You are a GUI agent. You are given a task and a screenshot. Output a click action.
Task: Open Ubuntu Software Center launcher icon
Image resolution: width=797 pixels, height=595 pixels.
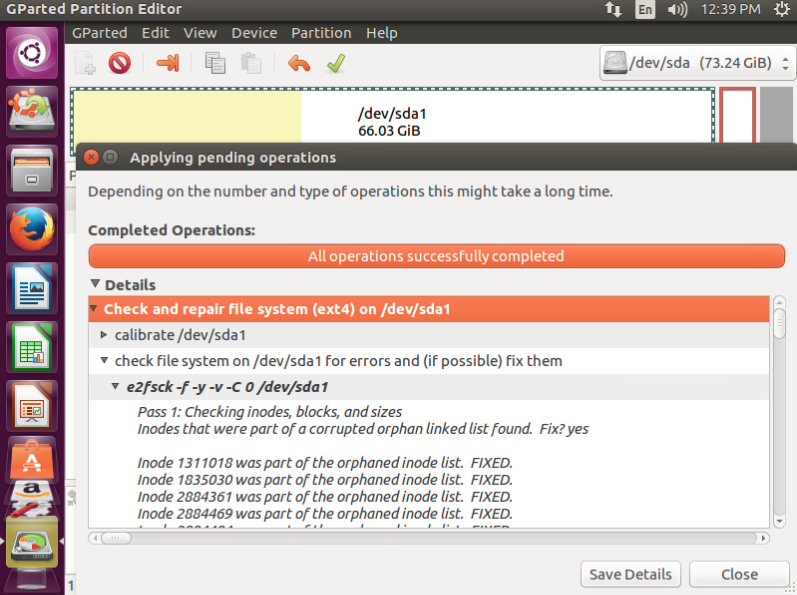coord(32,460)
